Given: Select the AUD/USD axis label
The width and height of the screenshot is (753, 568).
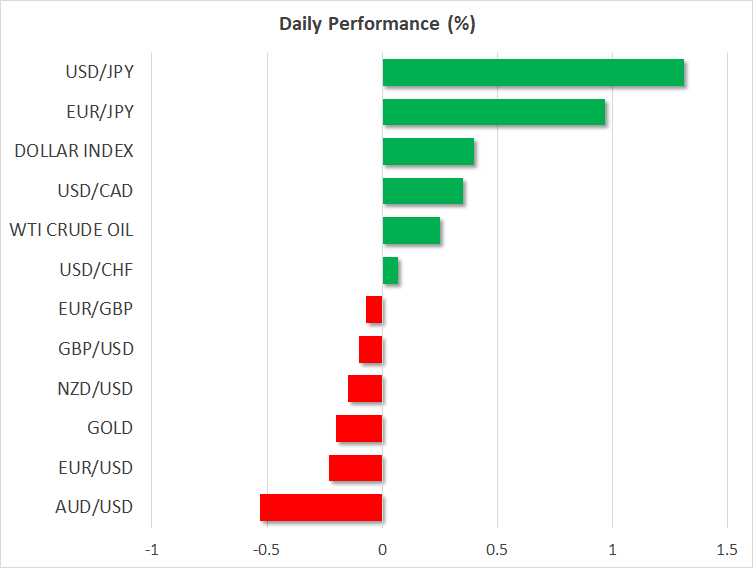Looking at the screenshot, I should click(x=97, y=507).
